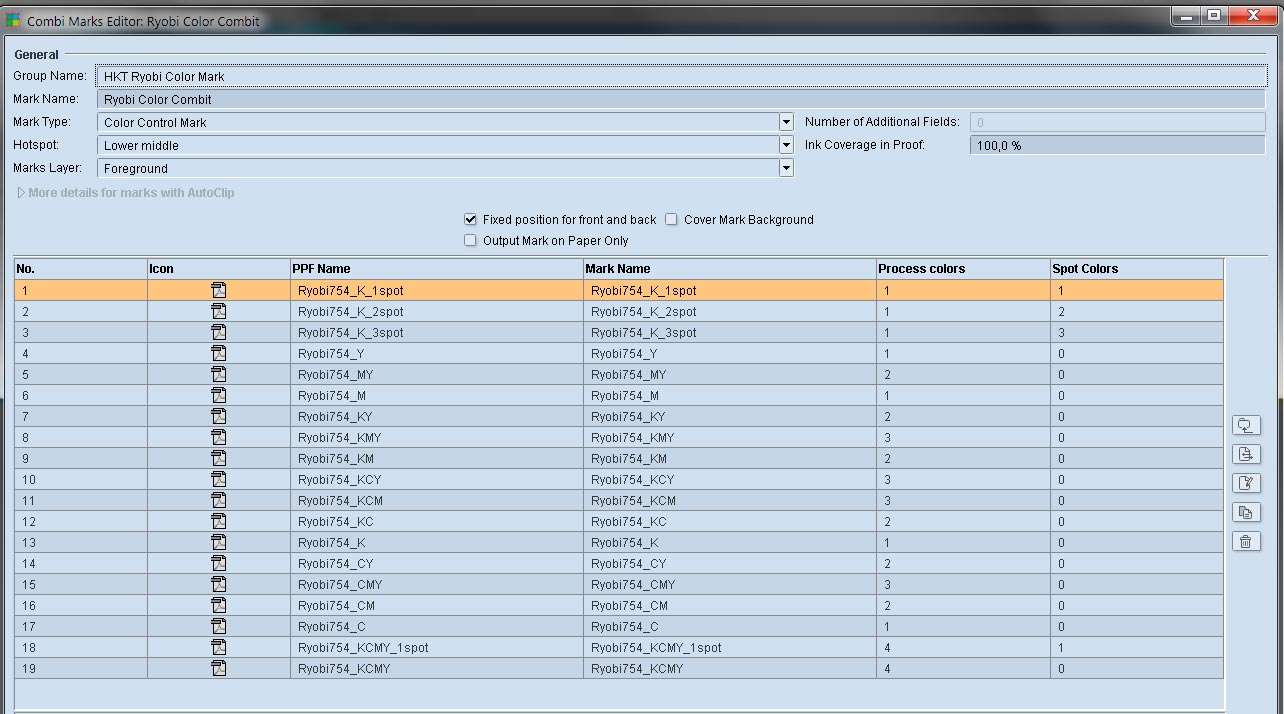Click the PDF icon in row Ryobi754_CM
This screenshot has height=714, width=1284.
pos(219,605)
